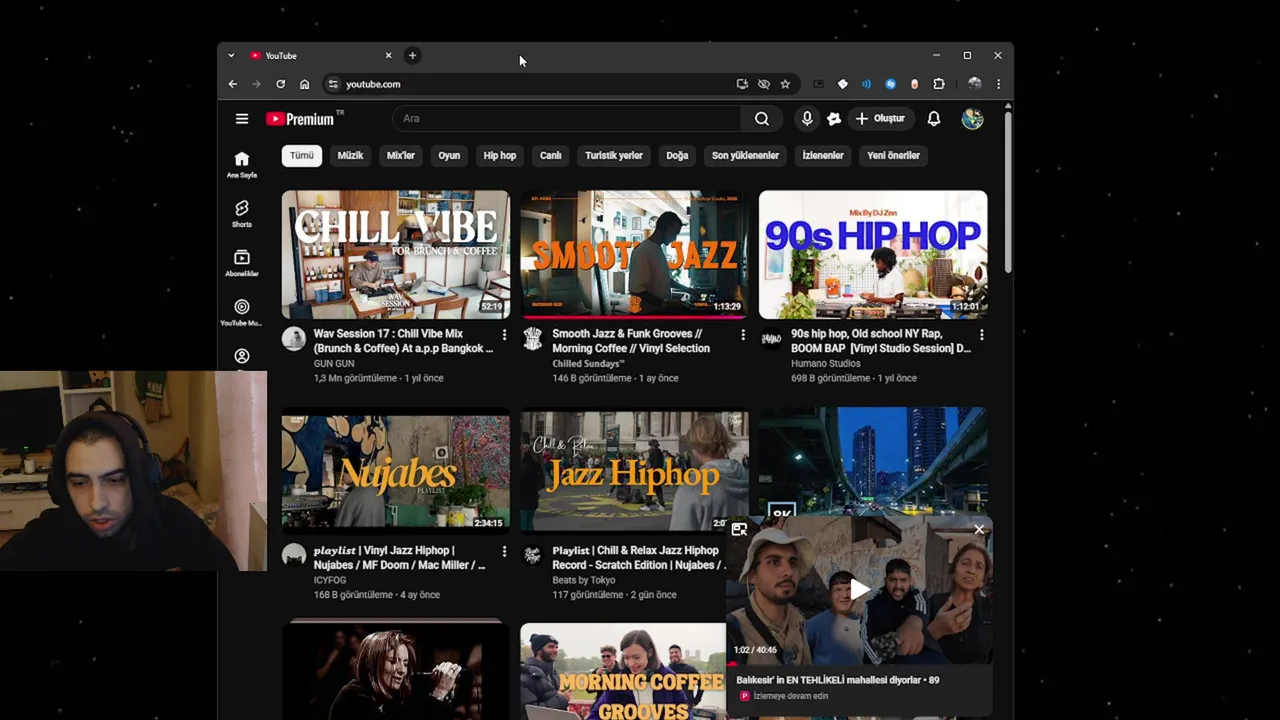Open the menu for the Smooth Jazz & Funk Grooves video
Image resolution: width=1280 pixels, height=720 pixels.
(742, 335)
